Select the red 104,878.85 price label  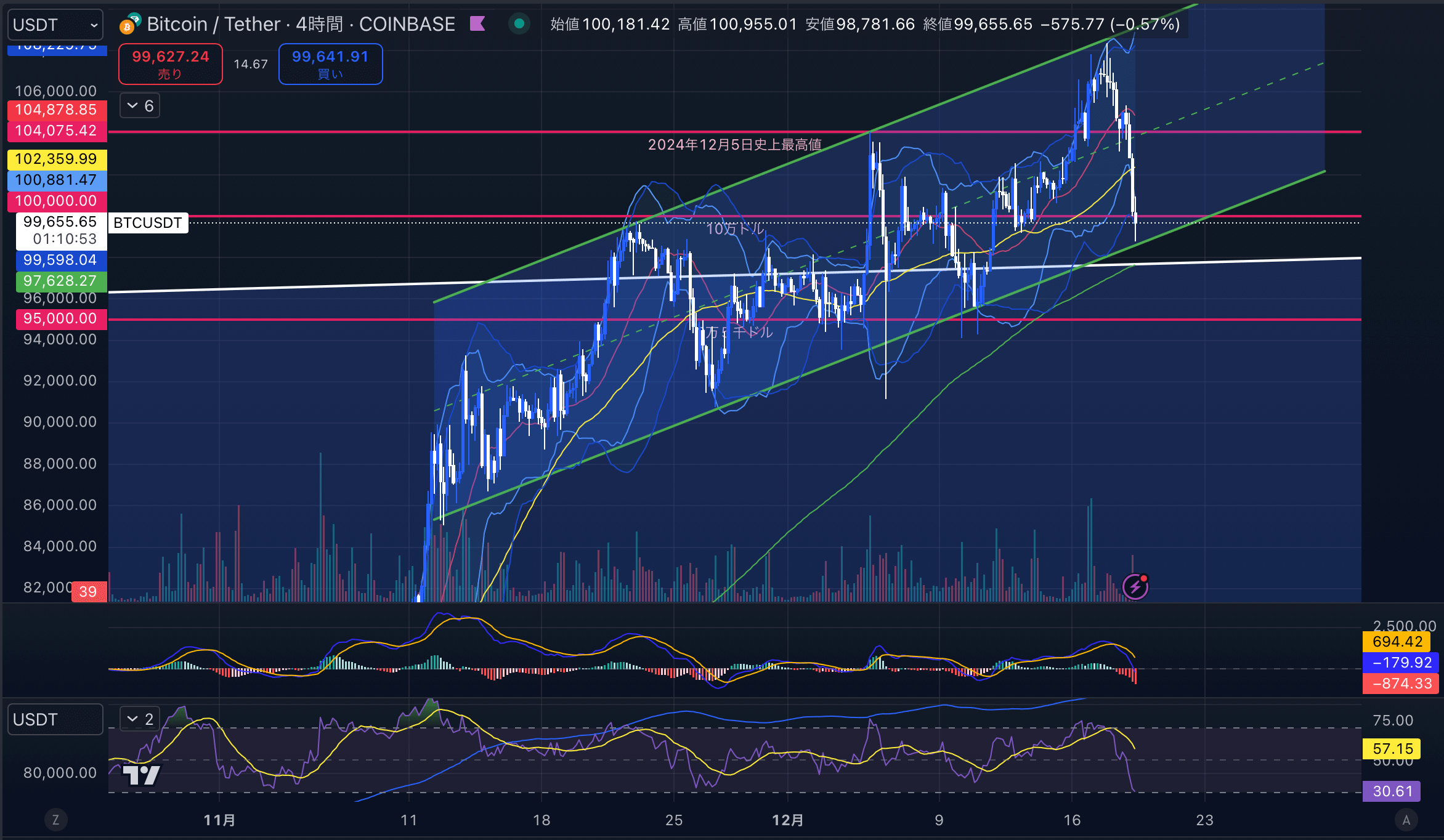(57, 110)
